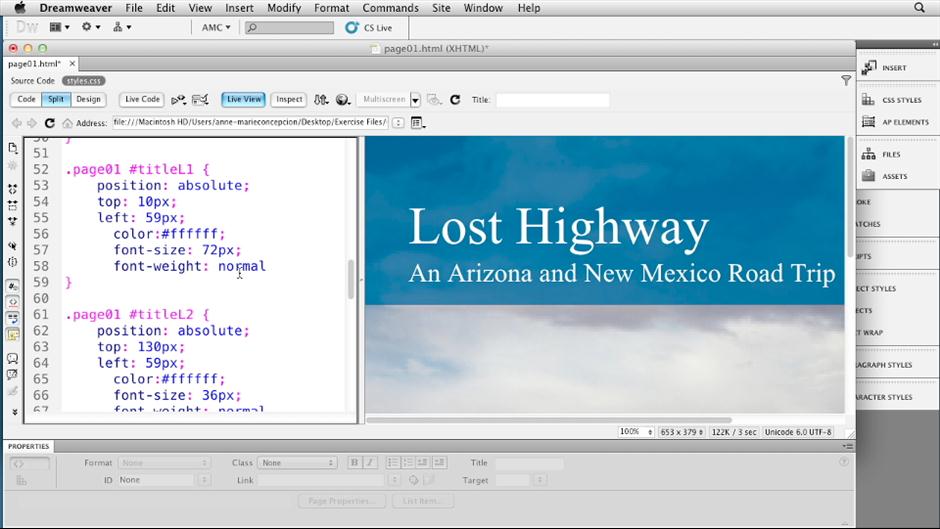
Task: Click the W3C validation icon
Action: (x=200, y=100)
